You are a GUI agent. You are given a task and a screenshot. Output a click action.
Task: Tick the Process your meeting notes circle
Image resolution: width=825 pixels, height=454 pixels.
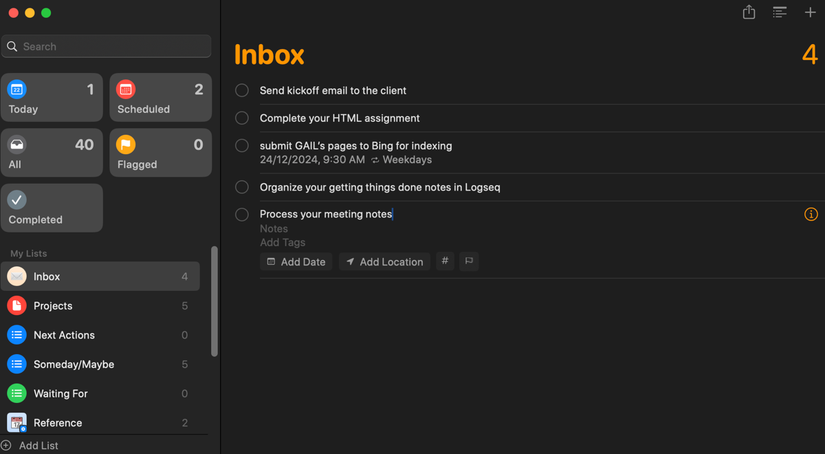[x=242, y=215]
